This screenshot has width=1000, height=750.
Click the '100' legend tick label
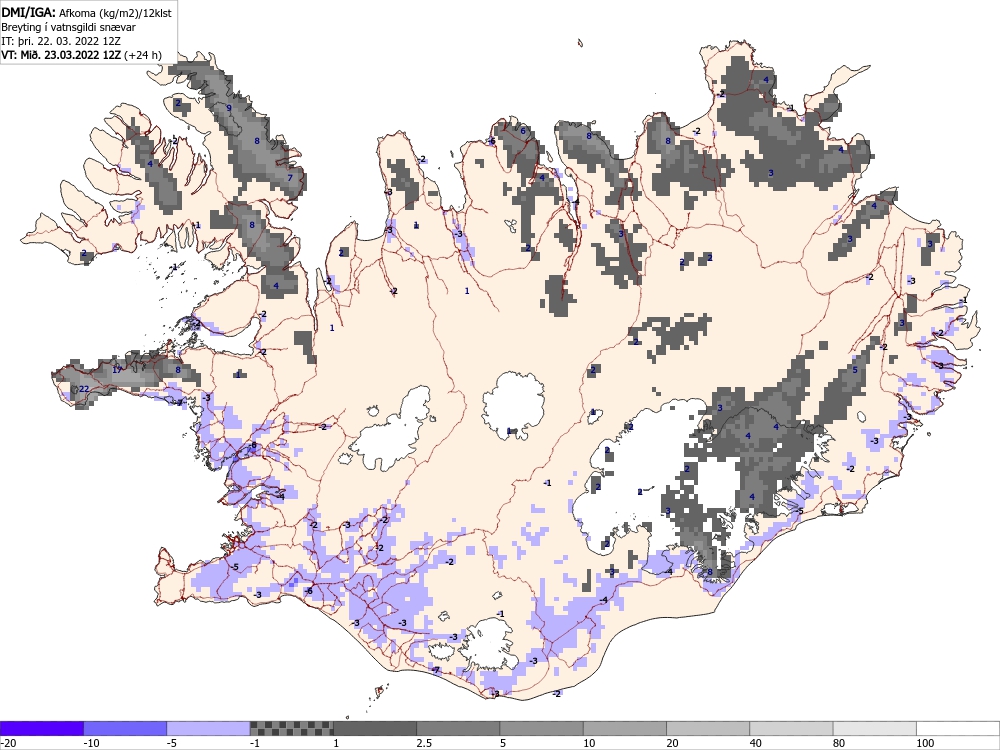(925, 743)
